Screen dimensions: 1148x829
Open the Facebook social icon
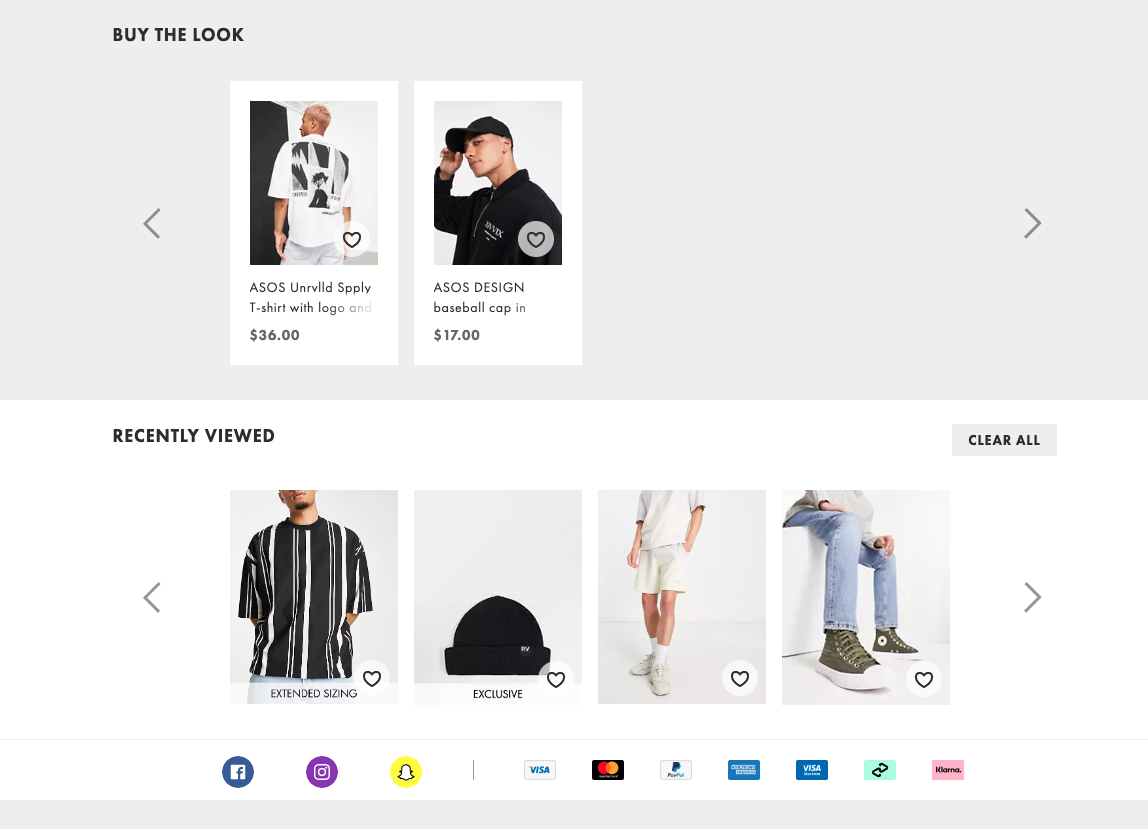click(238, 772)
